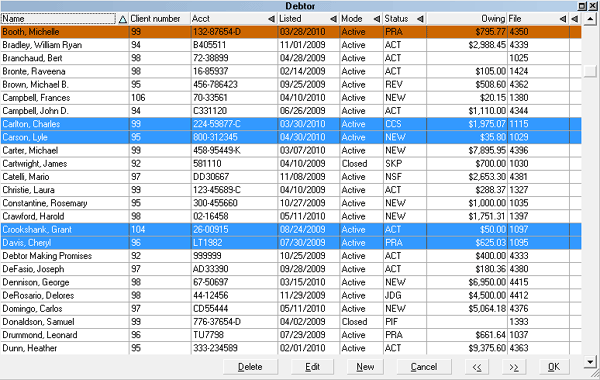Screen dimensions: 600x380
Task: Select Crookshank, Grant row
Action: tap(291, 230)
